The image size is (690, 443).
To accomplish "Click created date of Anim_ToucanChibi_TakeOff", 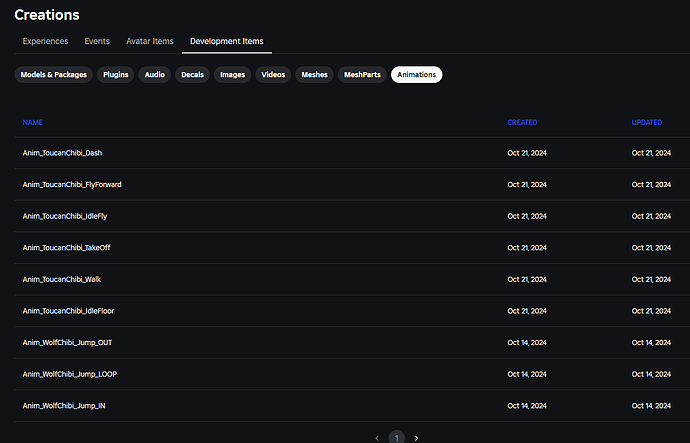I will point(527,248).
